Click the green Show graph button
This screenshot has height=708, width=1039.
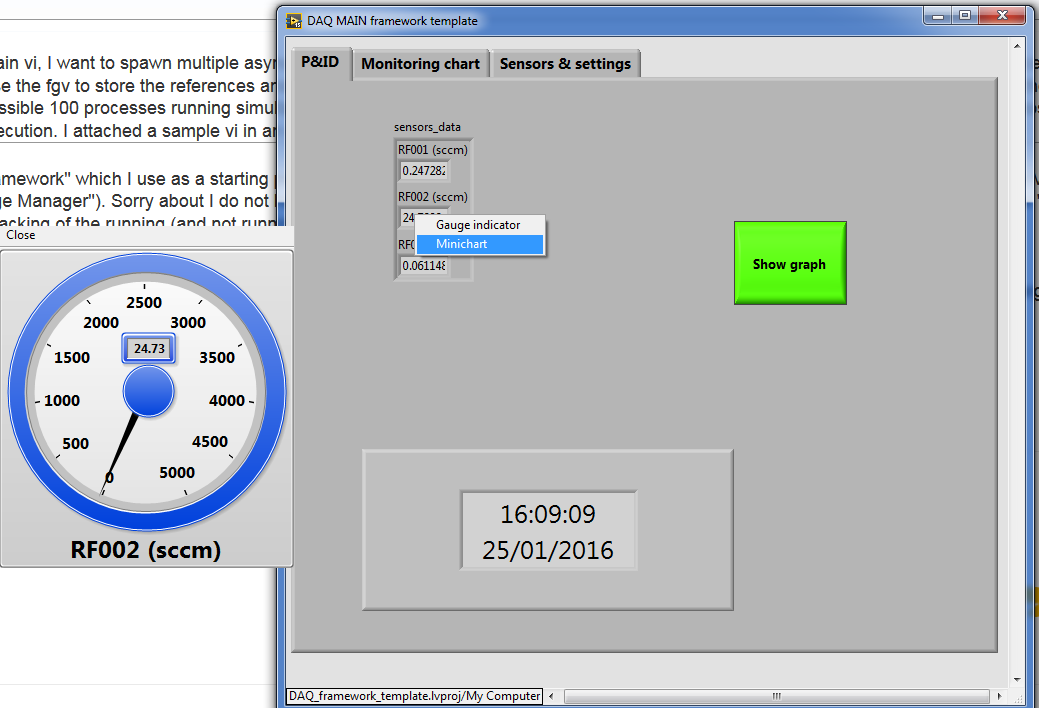coord(790,263)
